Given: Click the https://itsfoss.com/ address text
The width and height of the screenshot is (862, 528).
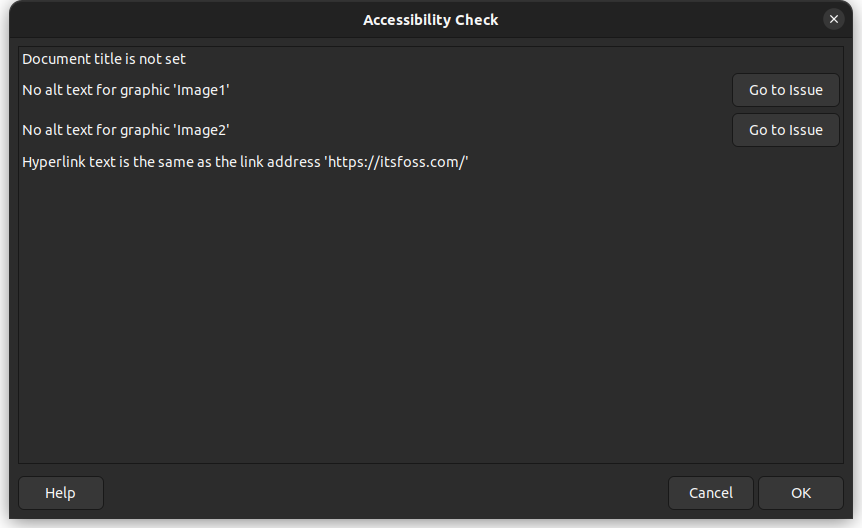Looking at the screenshot, I should (x=396, y=162).
